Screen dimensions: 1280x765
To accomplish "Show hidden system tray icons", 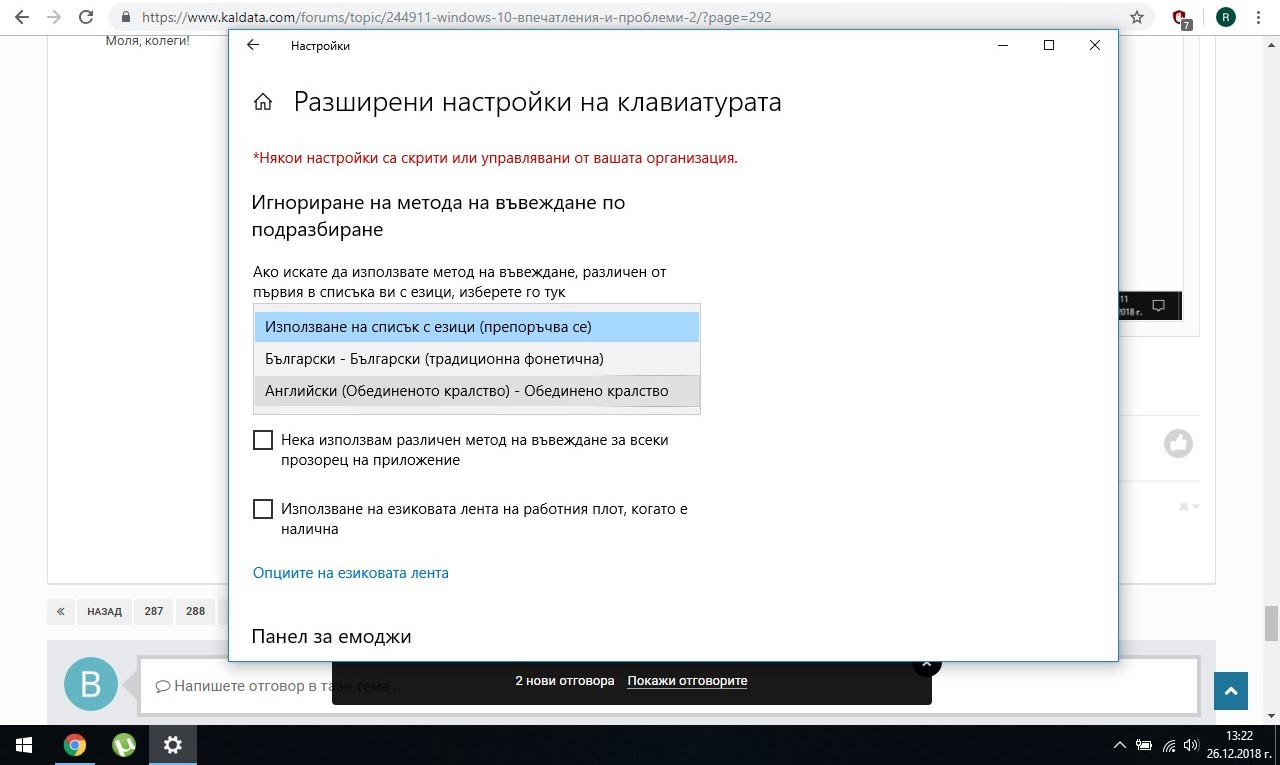I will pyautogui.click(x=1120, y=745).
